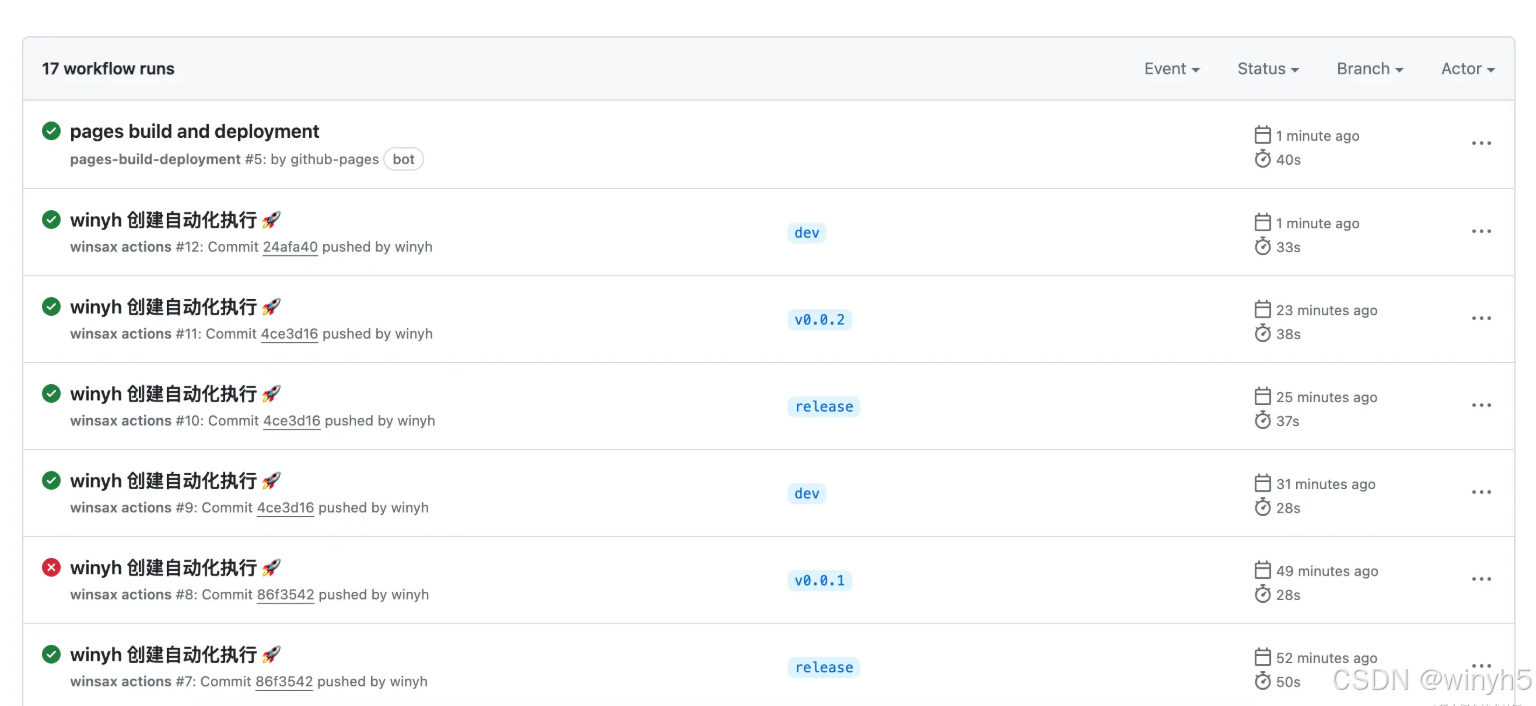Open more options menu for run #9
The image size is (1536, 706).
(x=1481, y=493)
